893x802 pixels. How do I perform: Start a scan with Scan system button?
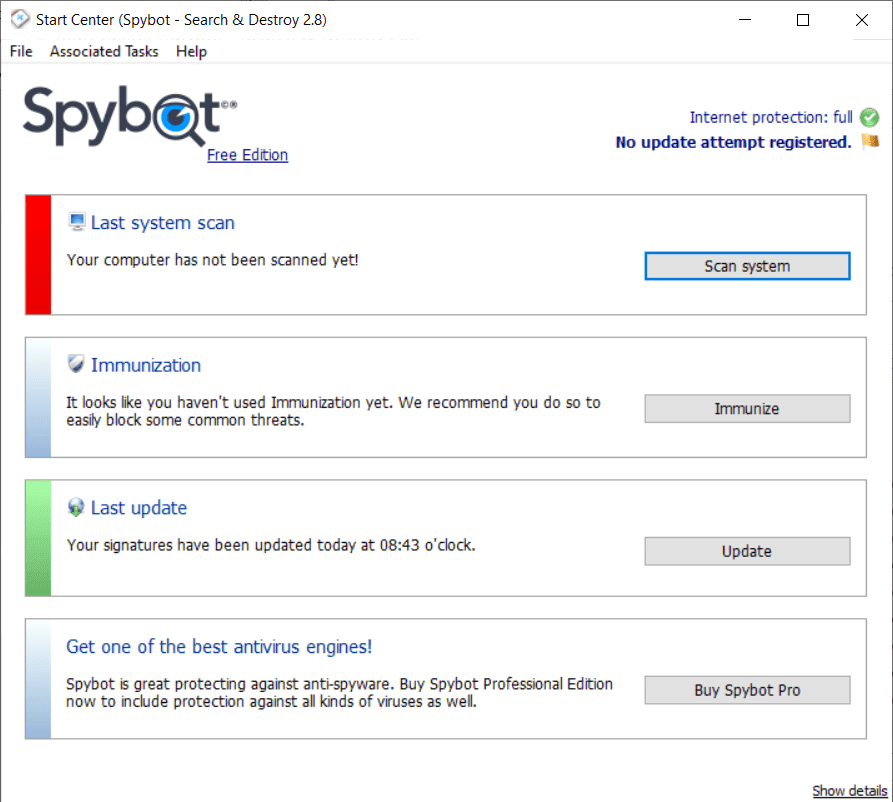pos(747,266)
